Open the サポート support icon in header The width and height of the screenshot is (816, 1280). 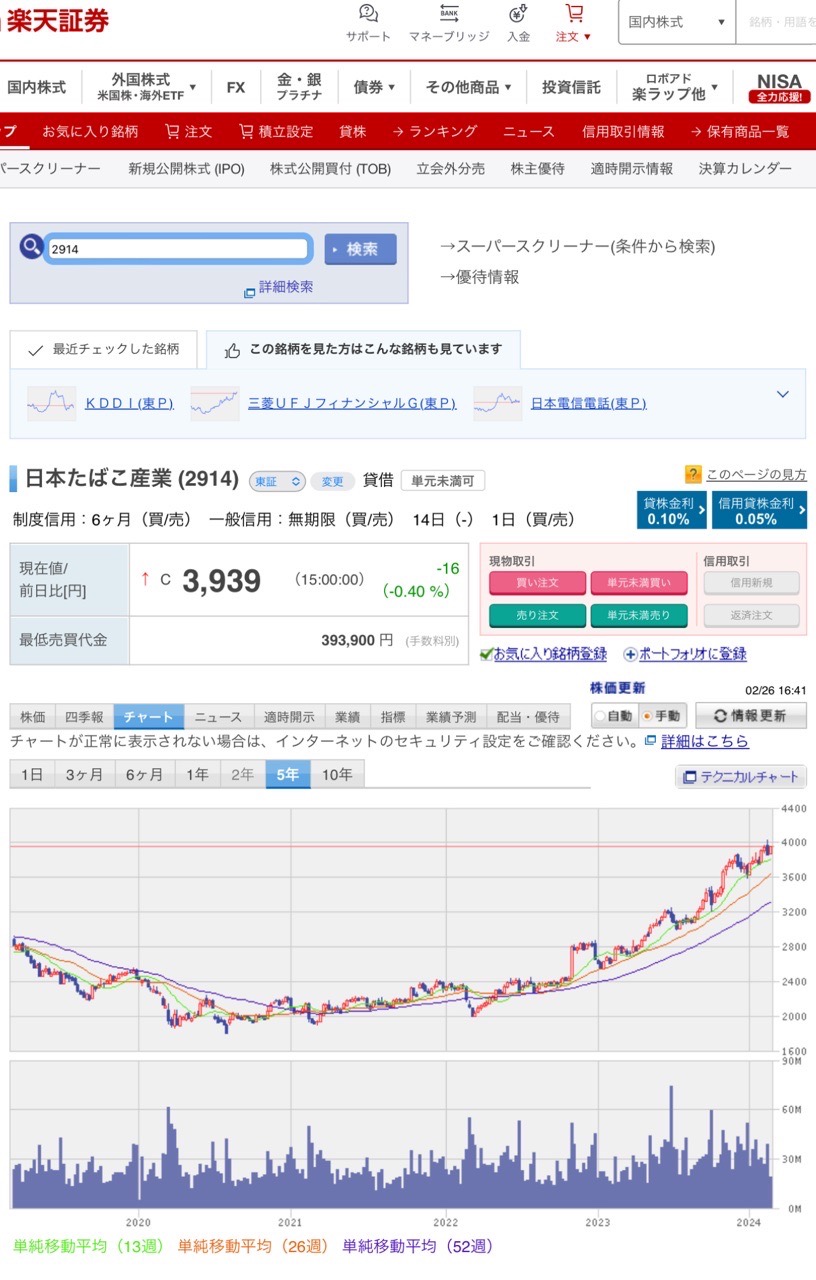(368, 14)
